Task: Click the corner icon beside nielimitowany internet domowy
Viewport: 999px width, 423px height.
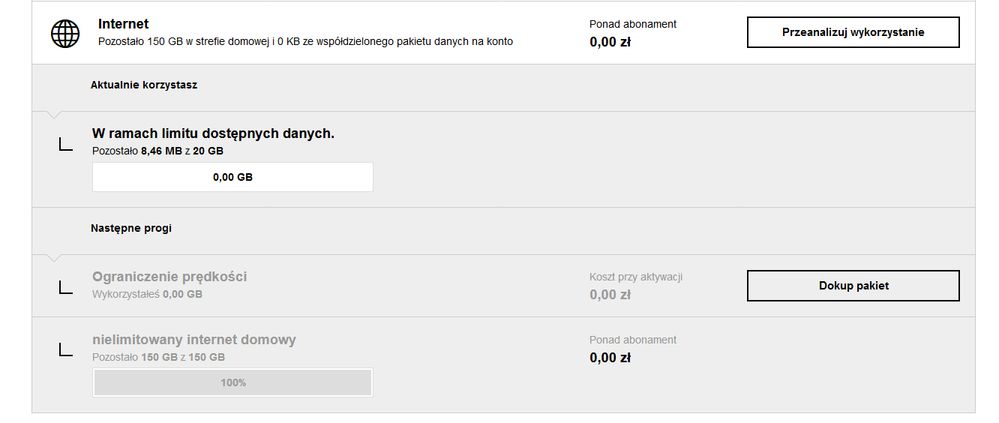Action: [65, 349]
